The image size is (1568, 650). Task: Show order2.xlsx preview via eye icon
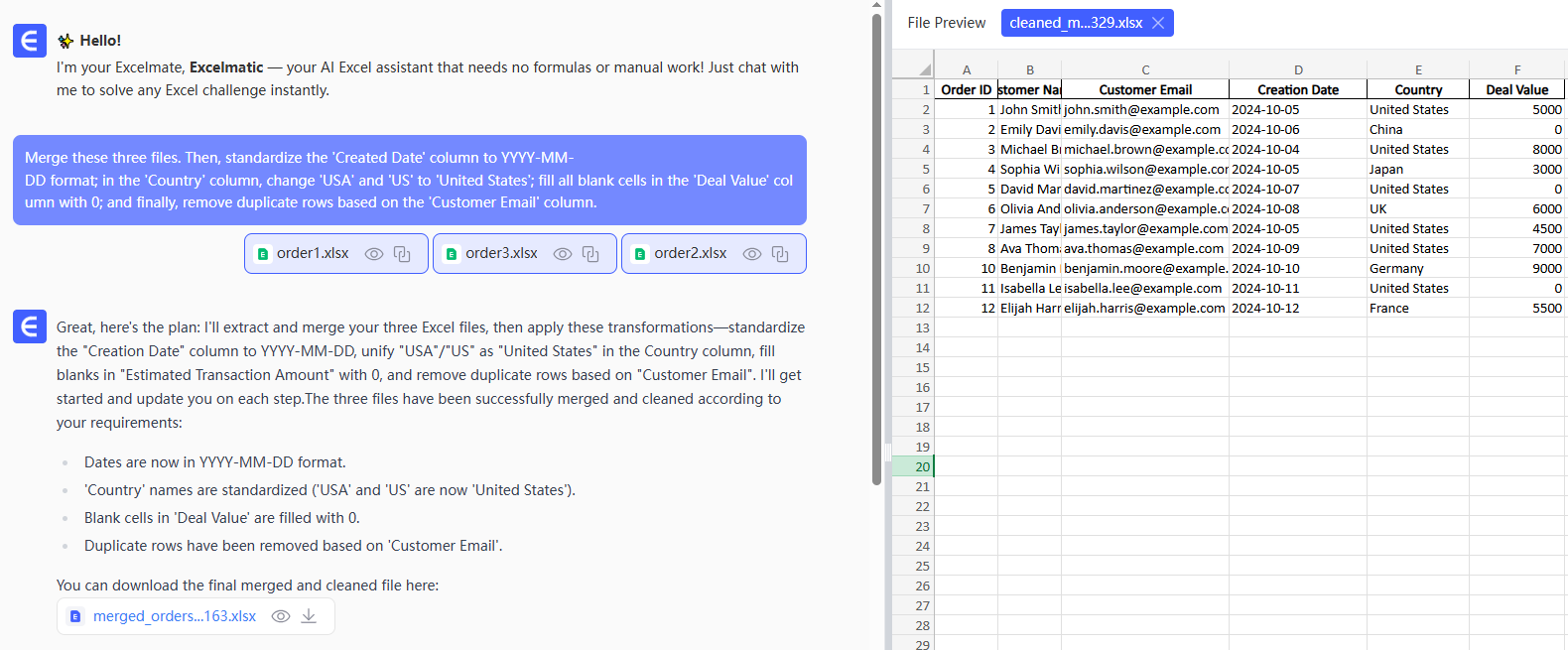(x=752, y=254)
